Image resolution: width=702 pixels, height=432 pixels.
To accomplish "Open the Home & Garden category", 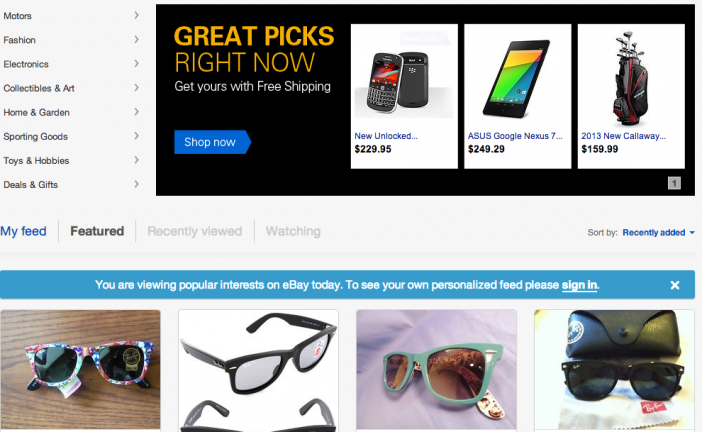I will click(x=36, y=112).
